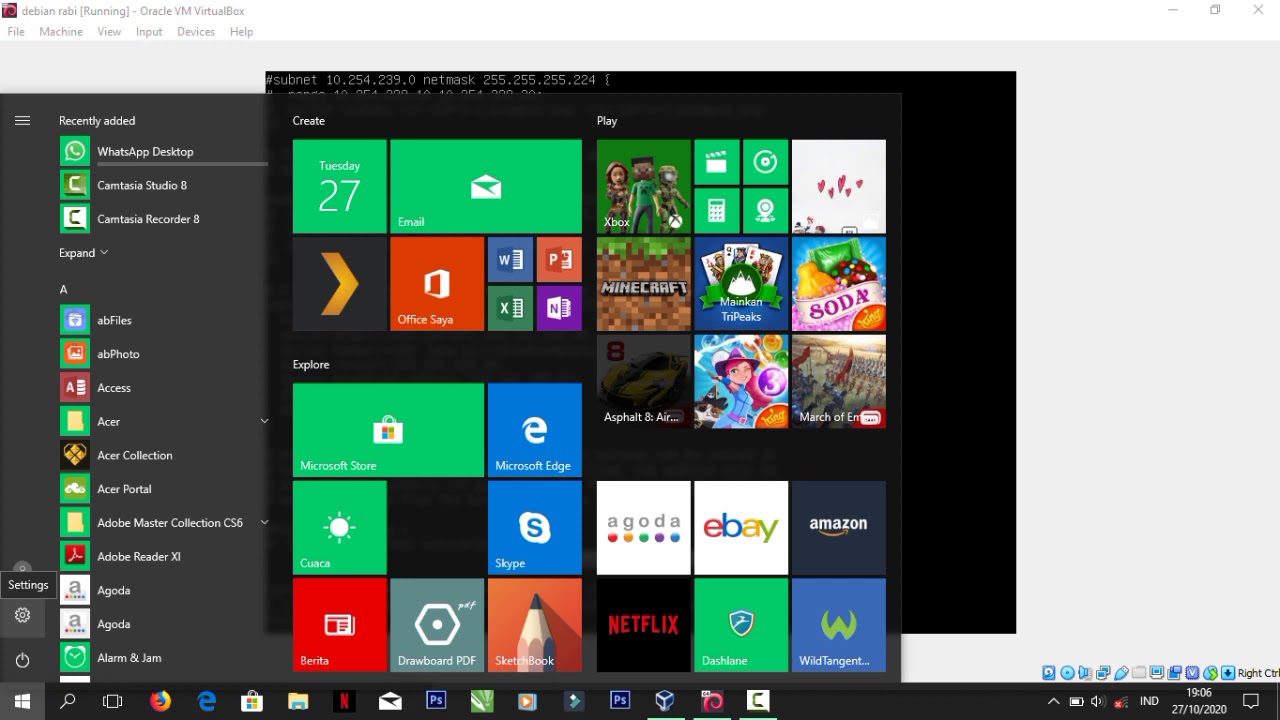1280x720 pixels.
Task: Launch Microsoft Access
Action: click(164, 388)
